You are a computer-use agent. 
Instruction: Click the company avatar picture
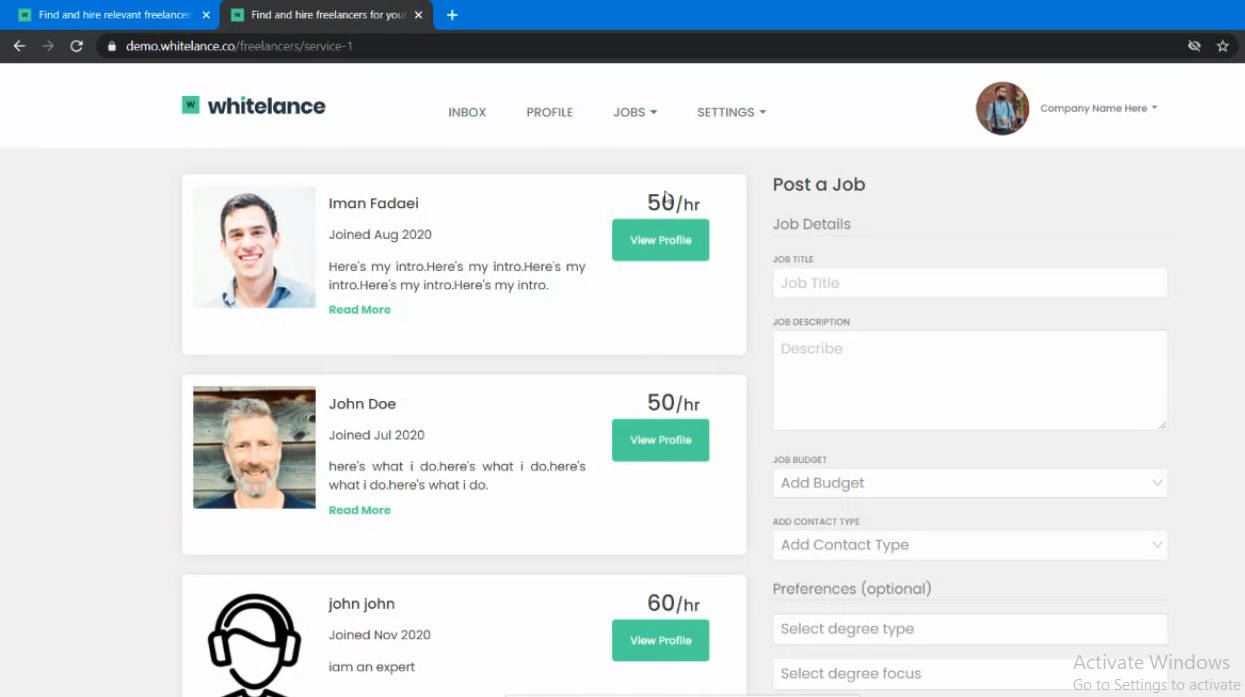(x=1002, y=108)
